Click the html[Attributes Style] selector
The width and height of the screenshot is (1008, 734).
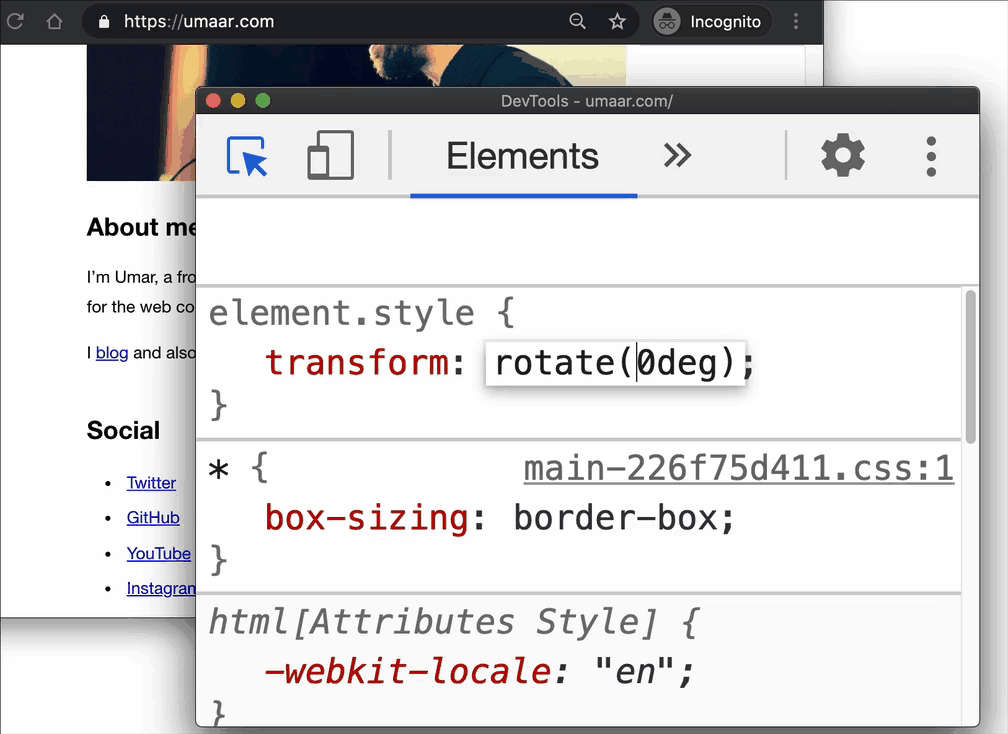coord(433,622)
